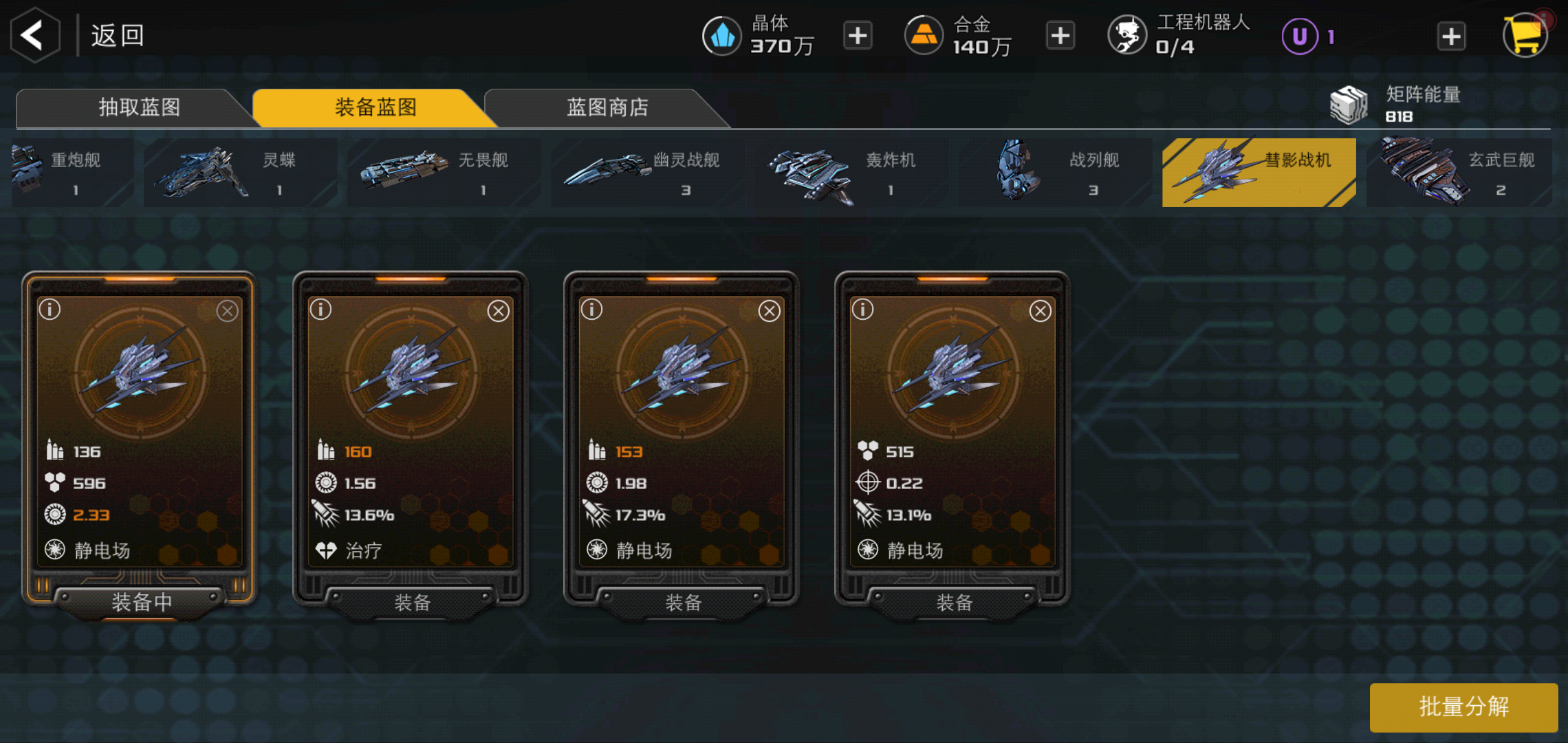Switch to the 蓝图商店 tab
Viewport: 1568px width, 743px height.
(607, 107)
